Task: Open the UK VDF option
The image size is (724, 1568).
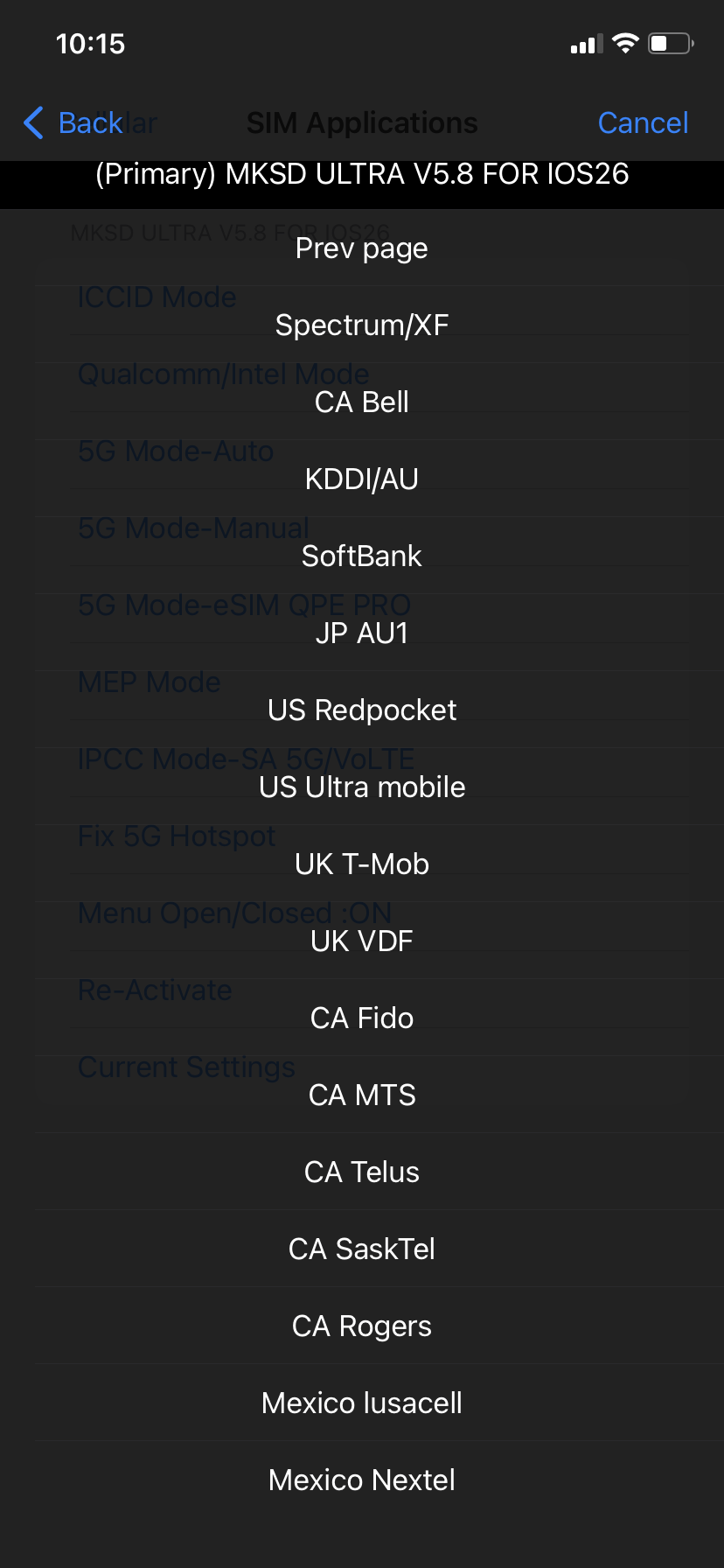Action: (x=361, y=941)
